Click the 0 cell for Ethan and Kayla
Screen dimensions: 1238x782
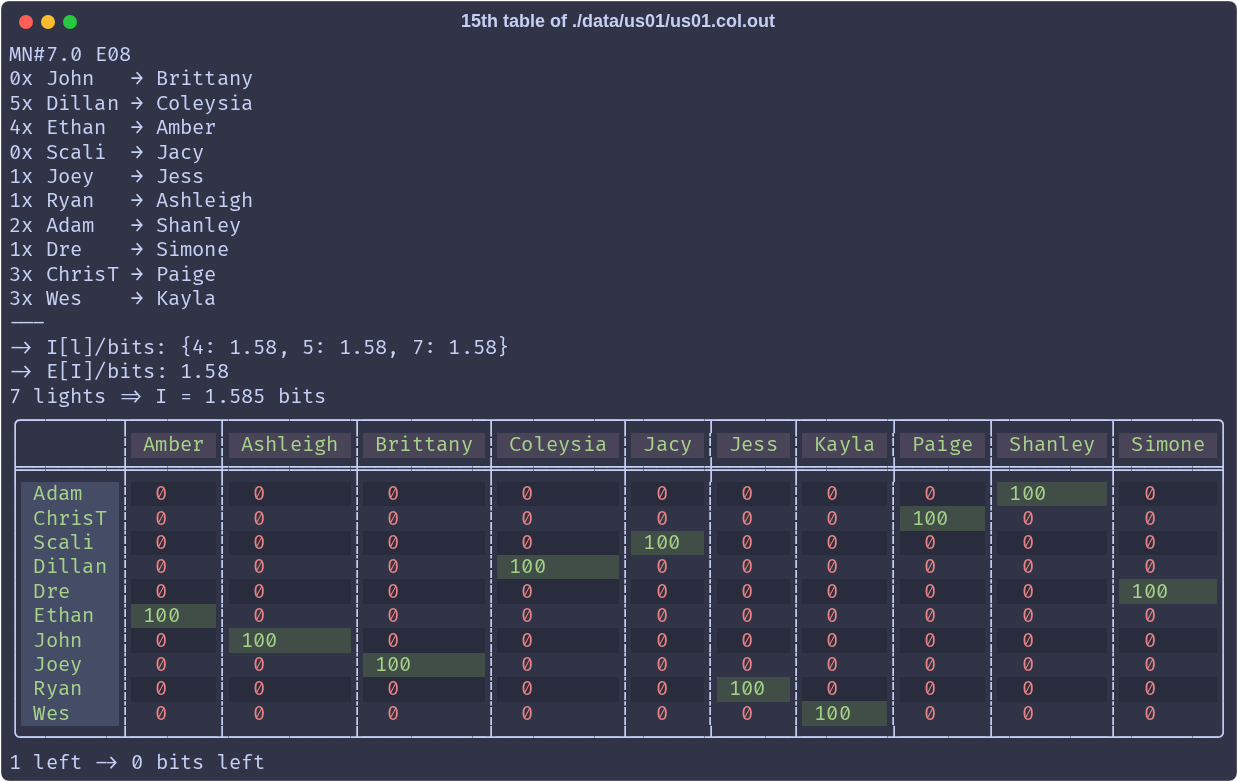(x=844, y=616)
